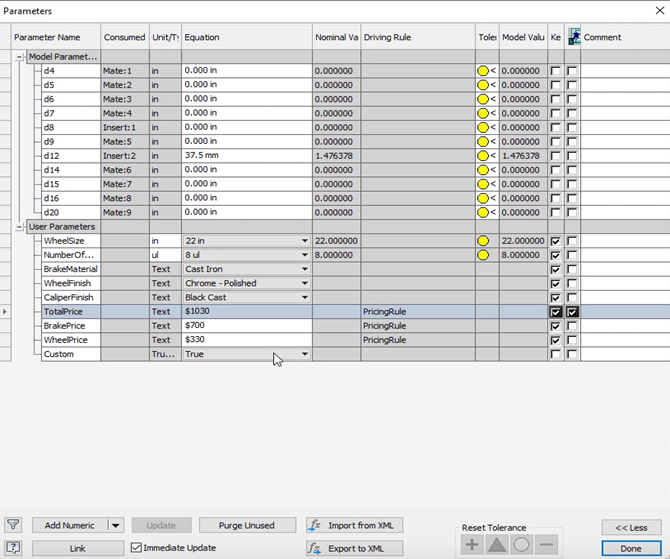The image size is (670, 559).
Task: Uncheck the export checkbox for TotalPrice
Action: tap(572, 312)
